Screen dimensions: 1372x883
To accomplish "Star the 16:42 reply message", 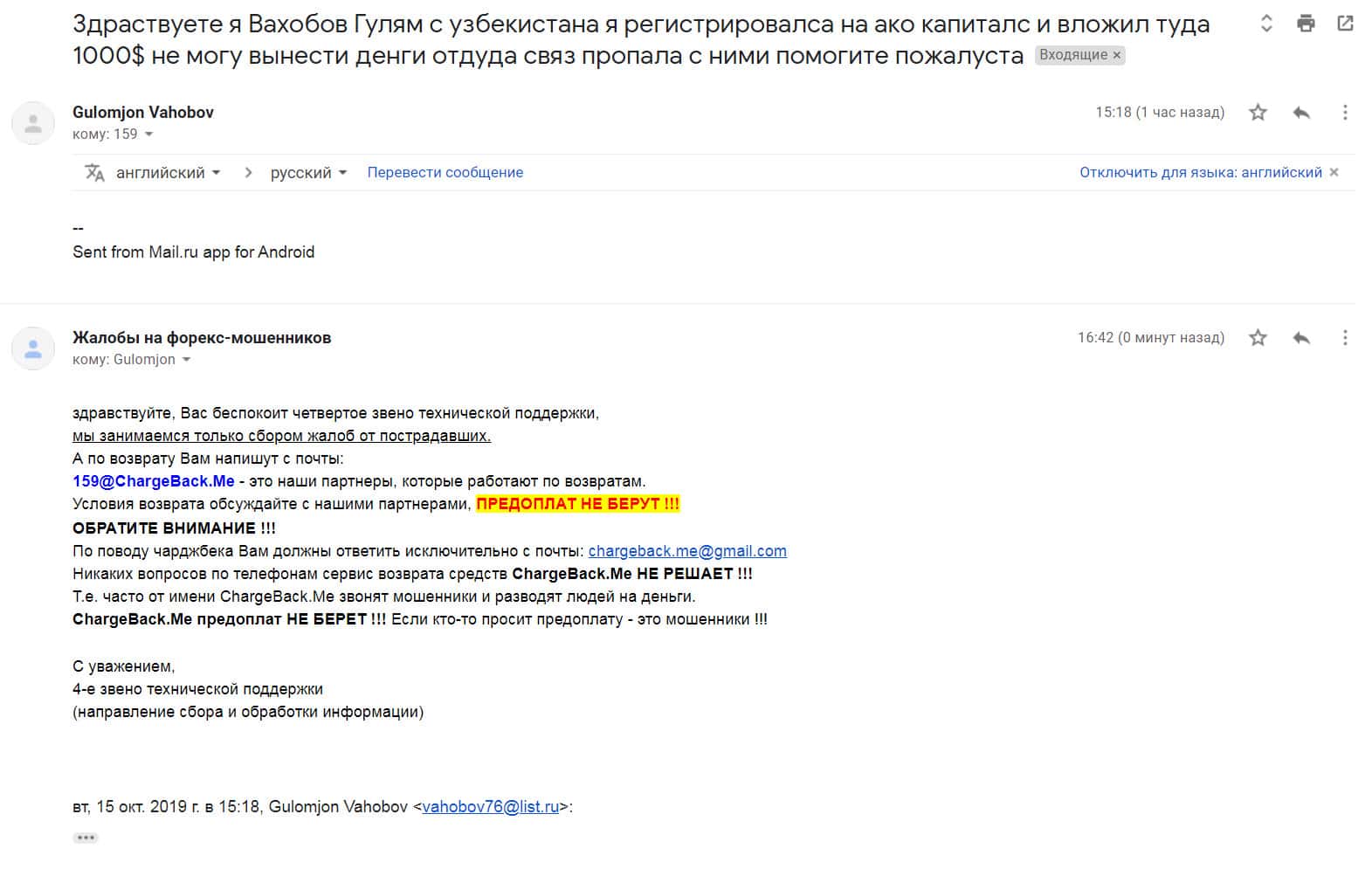I will pyautogui.click(x=1258, y=338).
